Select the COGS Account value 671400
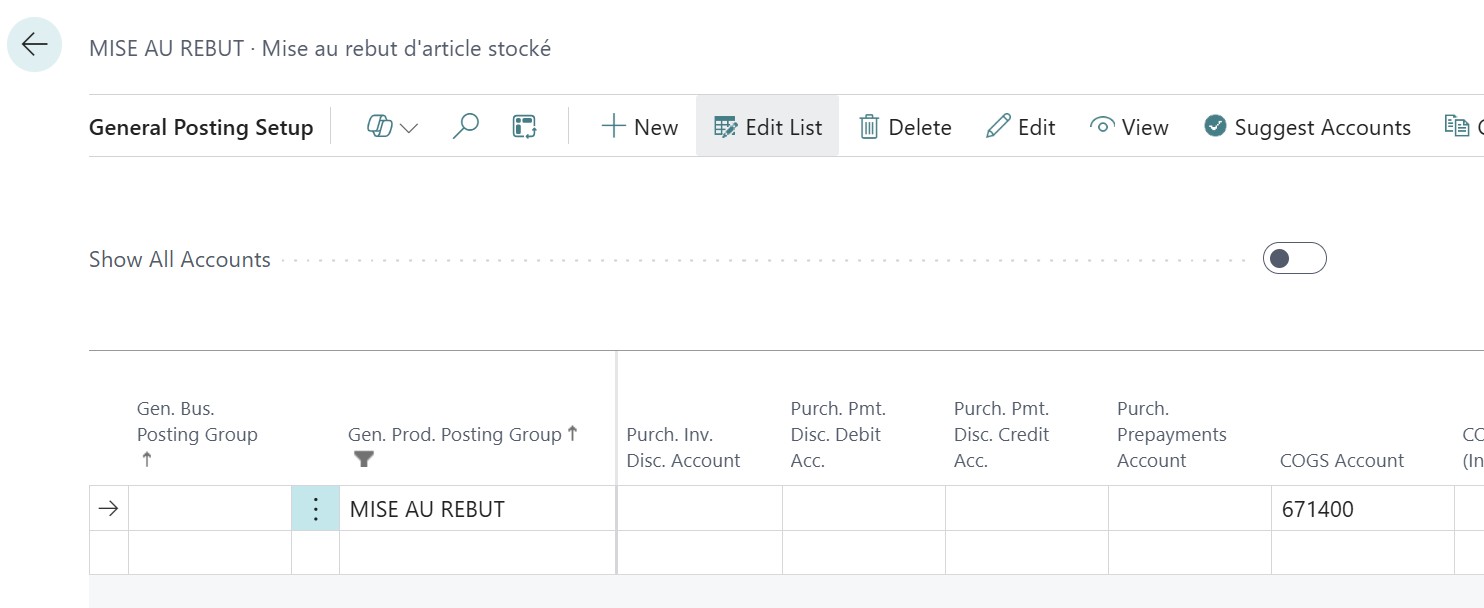The height and width of the screenshot is (608, 1484). click(x=1316, y=508)
